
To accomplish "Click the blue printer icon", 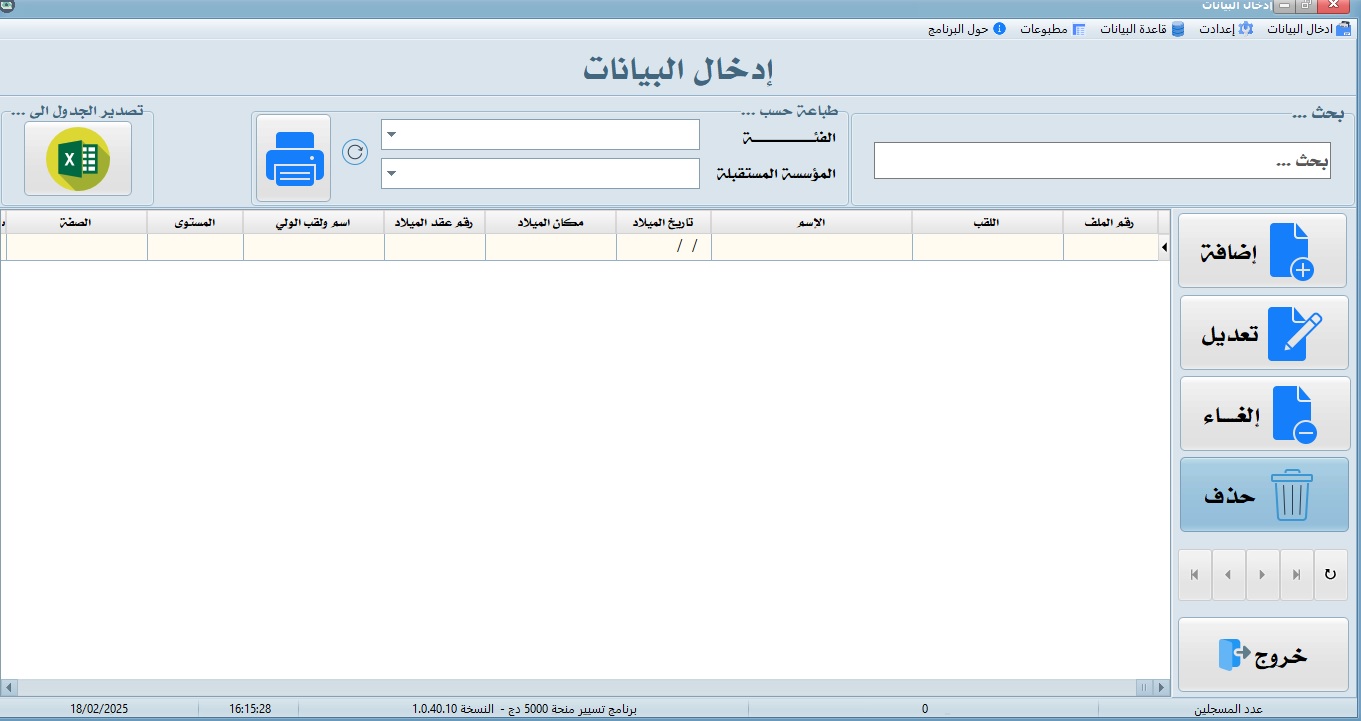I will click(x=293, y=159).
